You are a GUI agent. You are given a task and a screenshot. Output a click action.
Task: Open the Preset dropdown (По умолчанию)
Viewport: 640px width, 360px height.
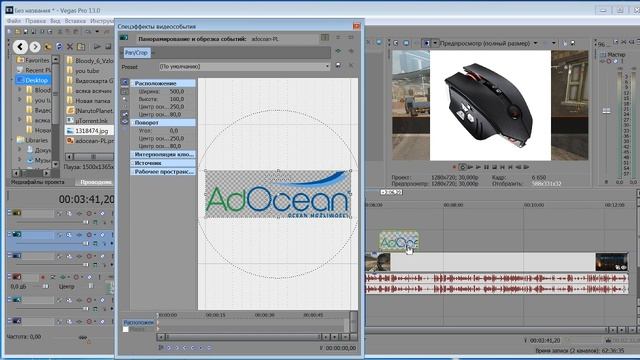244,67
